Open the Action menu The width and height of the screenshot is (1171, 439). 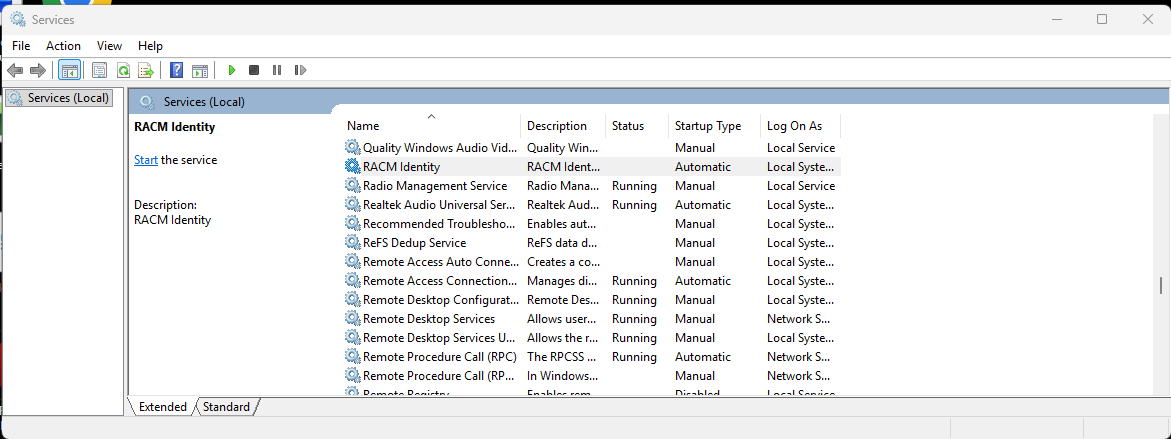(63, 46)
